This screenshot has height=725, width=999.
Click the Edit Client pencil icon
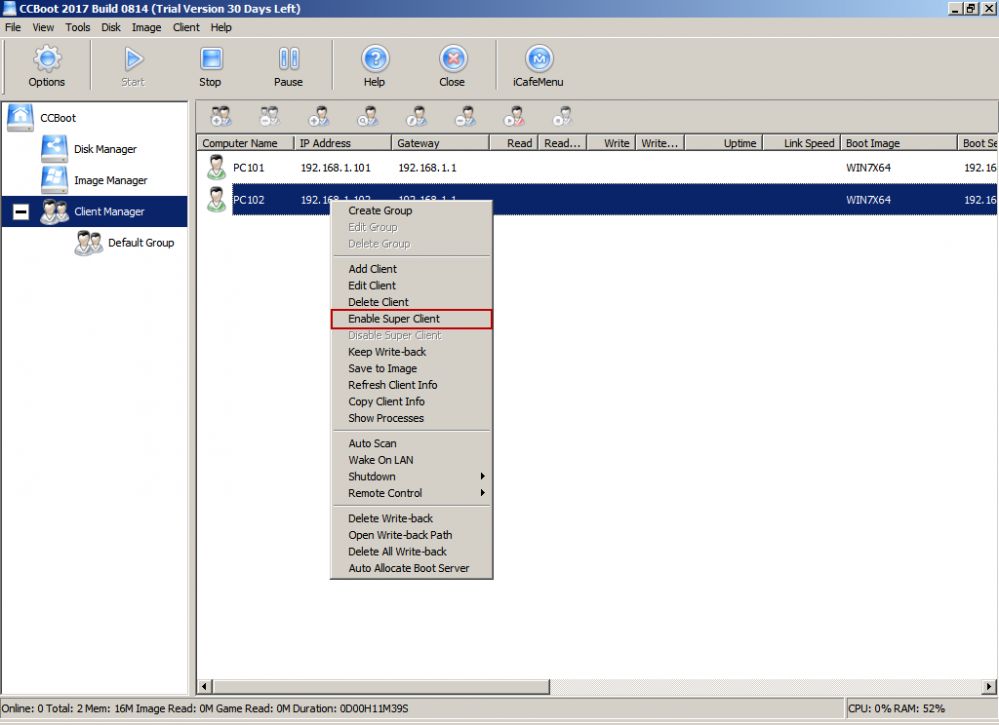(417, 117)
